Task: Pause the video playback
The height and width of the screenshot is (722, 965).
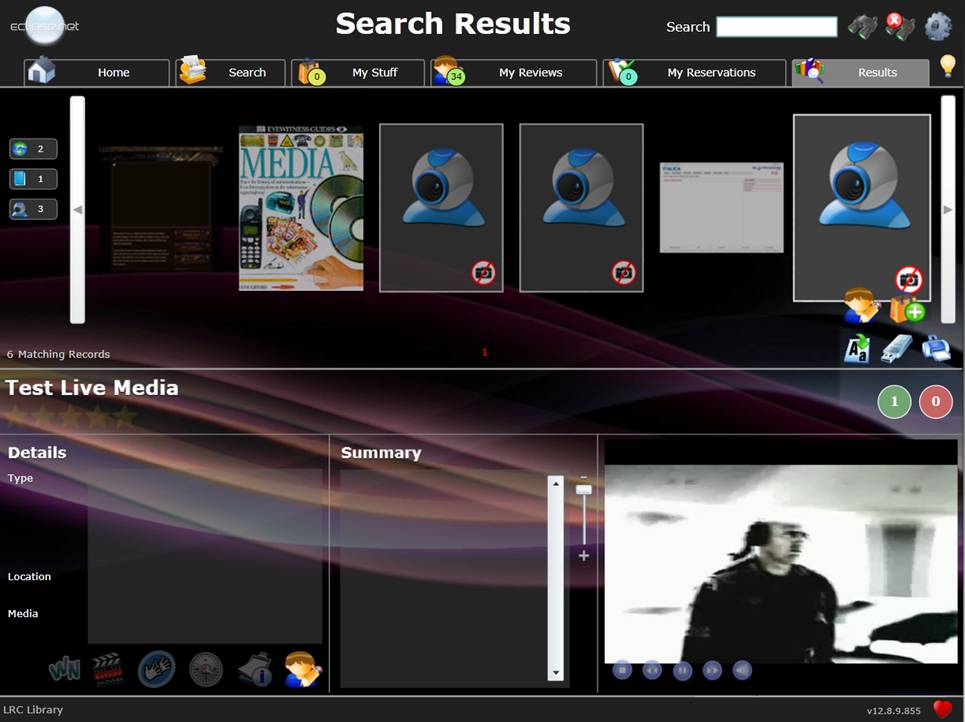Action: (682, 670)
